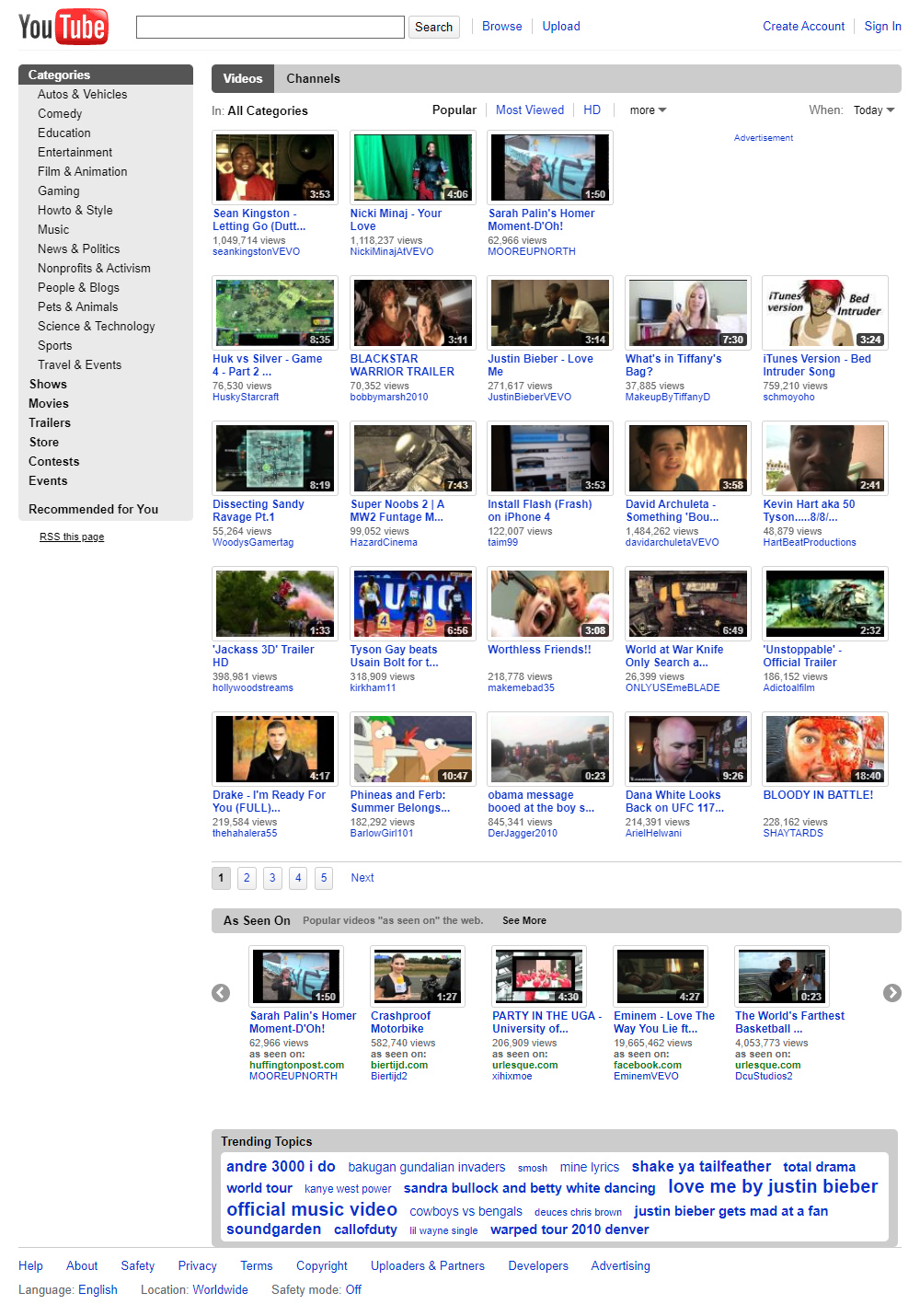
Task: Open Travel & Events category
Action: pos(79,365)
